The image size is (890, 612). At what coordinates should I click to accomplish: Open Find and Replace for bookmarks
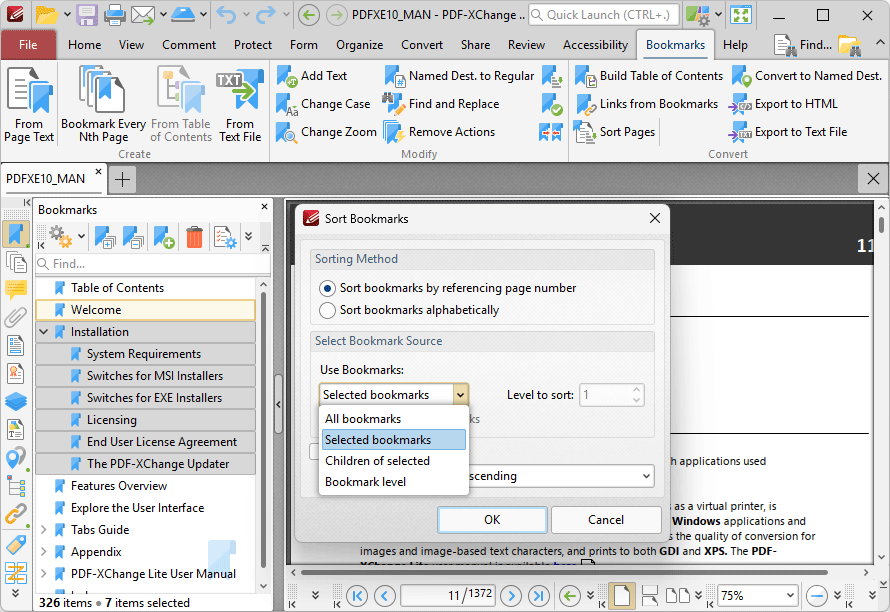click(442, 104)
